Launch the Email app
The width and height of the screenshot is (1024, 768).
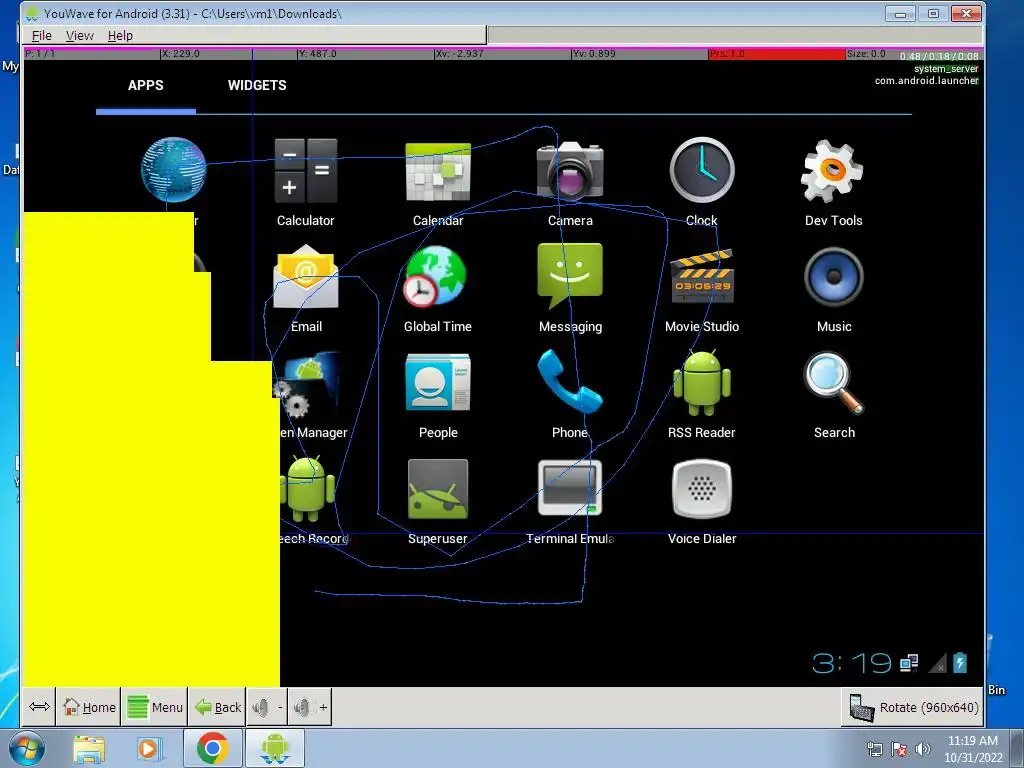(x=306, y=277)
